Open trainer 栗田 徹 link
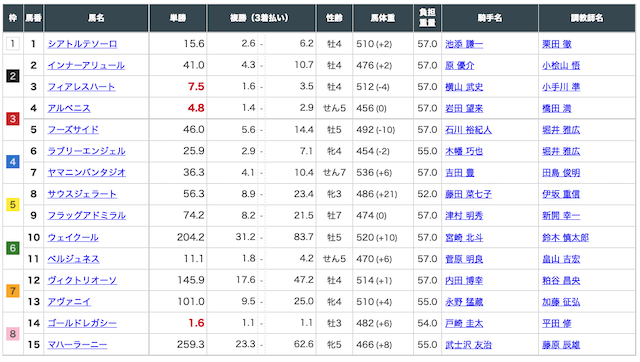The image size is (640, 362). (x=557, y=44)
